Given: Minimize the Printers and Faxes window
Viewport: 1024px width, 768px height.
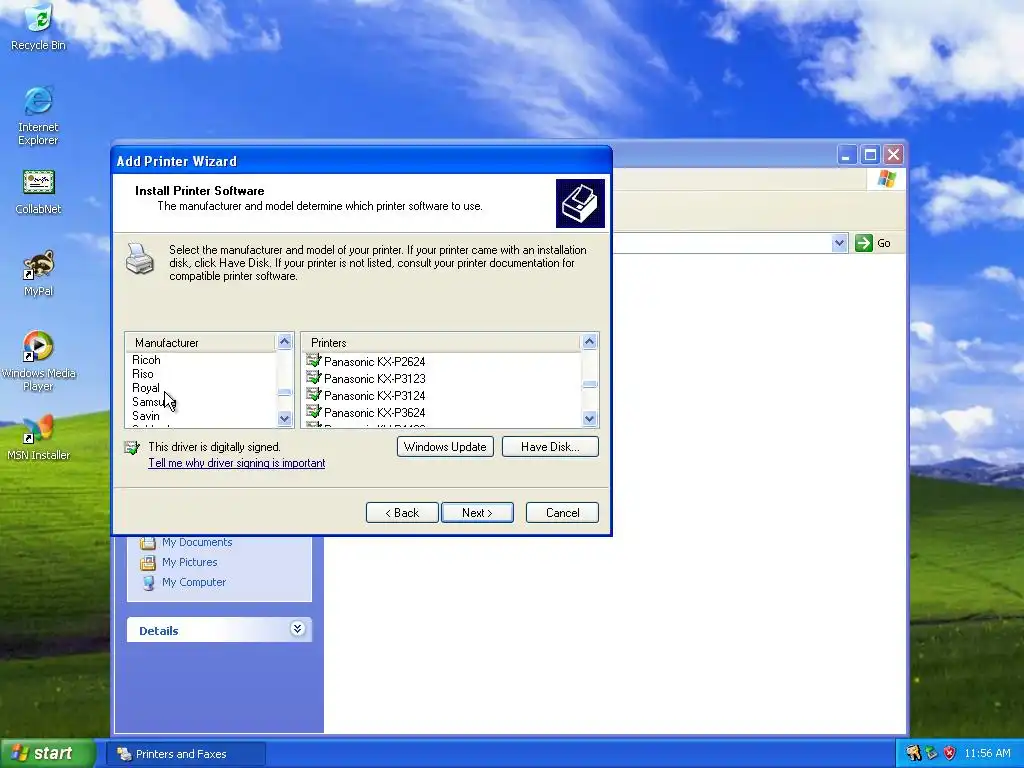Looking at the screenshot, I should coord(846,155).
